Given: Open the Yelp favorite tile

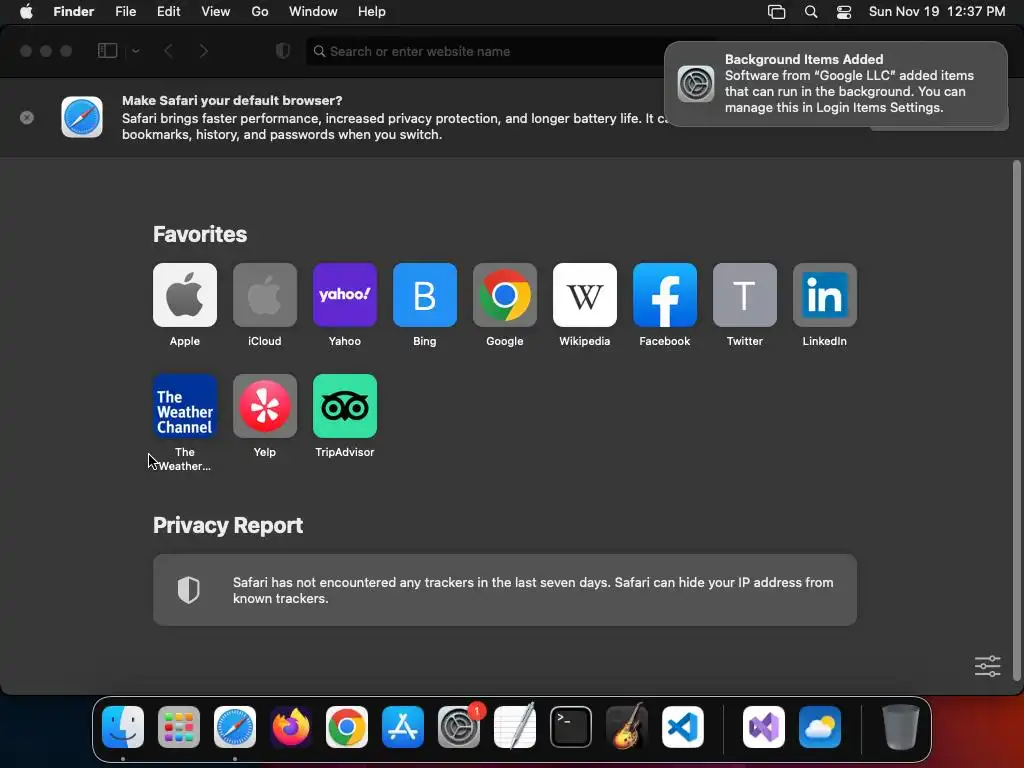Looking at the screenshot, I should tap(264, 406).
